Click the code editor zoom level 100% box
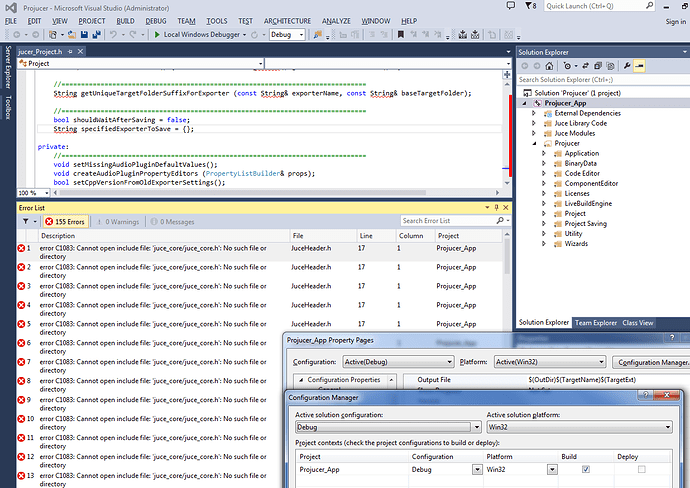Screen dimensions: 690x488 [27, 192]
